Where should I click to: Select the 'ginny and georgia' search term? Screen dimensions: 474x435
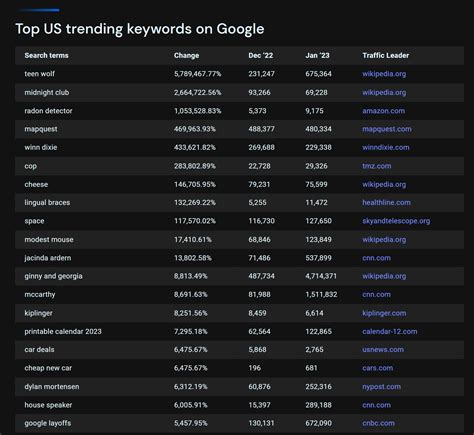click(53, 276)
